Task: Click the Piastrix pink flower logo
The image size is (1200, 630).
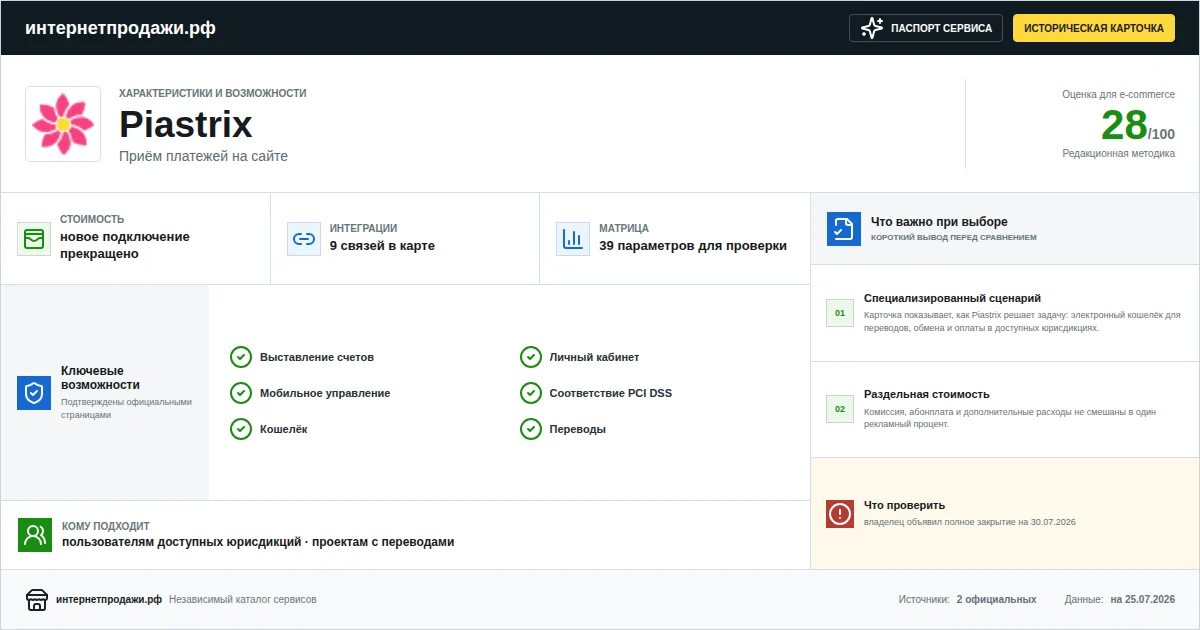Action: click(63, 124)
